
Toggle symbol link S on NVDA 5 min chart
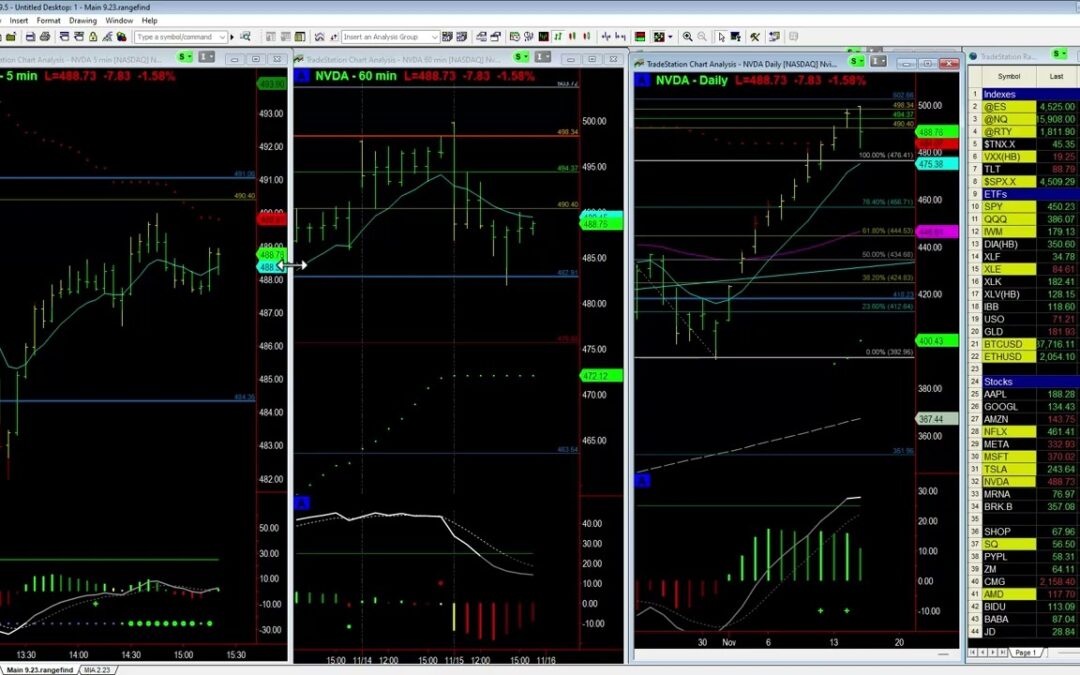coord(185,57)
